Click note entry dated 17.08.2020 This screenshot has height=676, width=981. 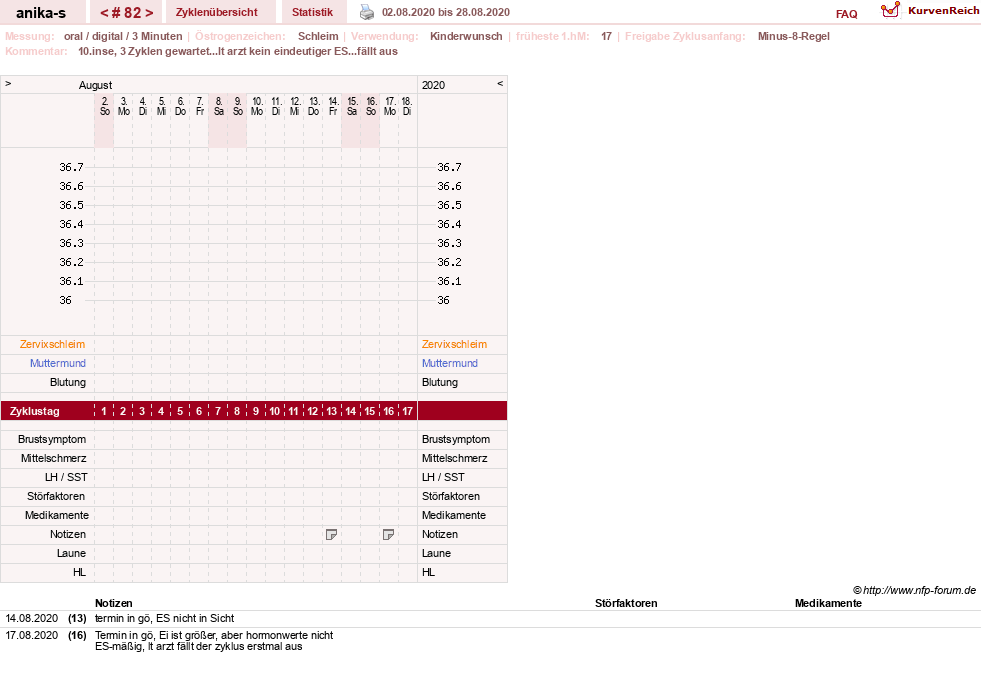pos(31,635)
